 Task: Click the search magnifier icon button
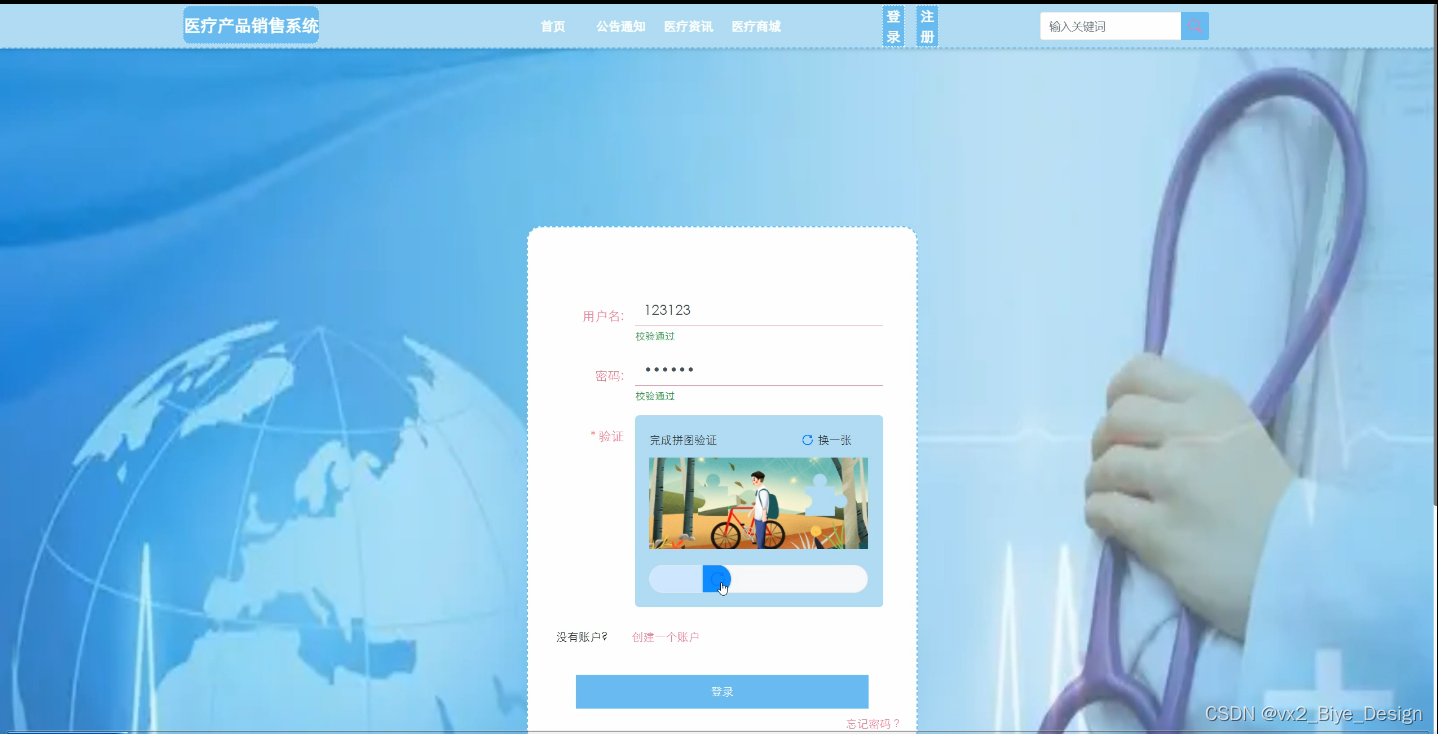1194,26
